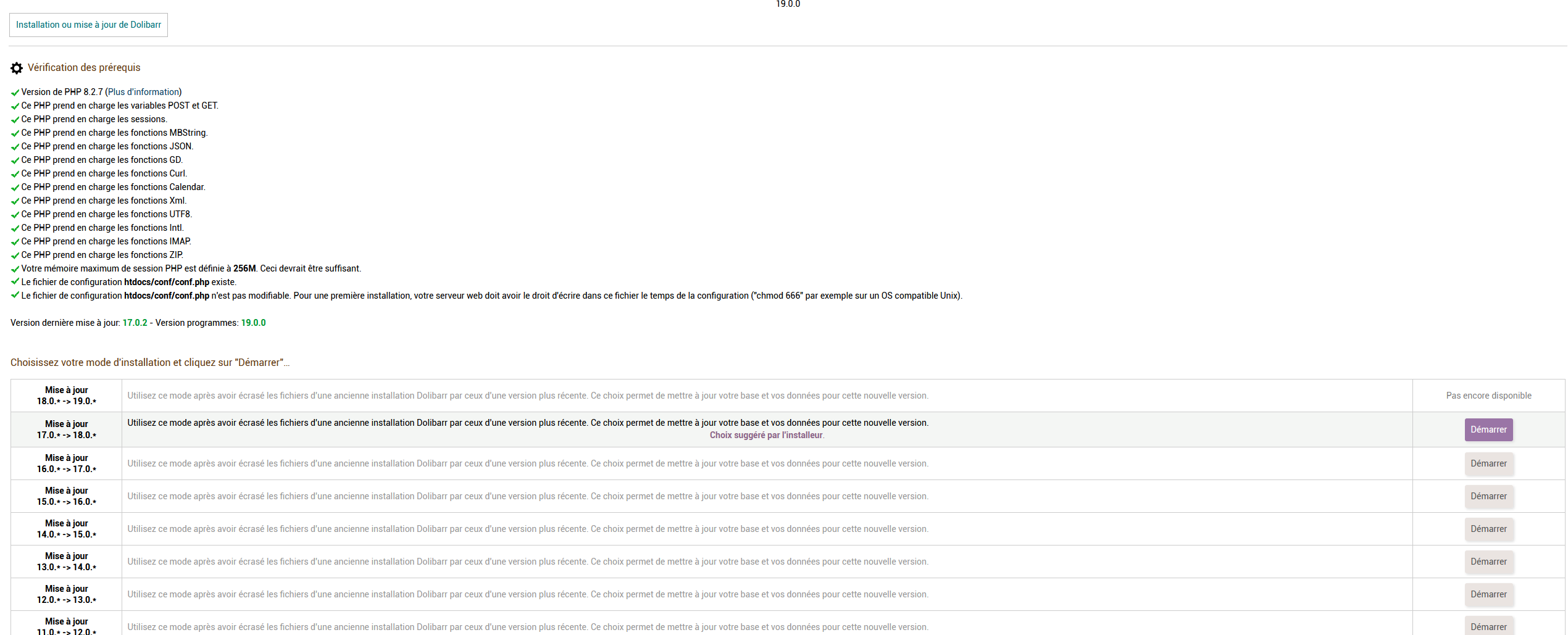
Task: Click Démarrer for the 14.0 to 15.0 upgrade
Action: point(1488,529)
